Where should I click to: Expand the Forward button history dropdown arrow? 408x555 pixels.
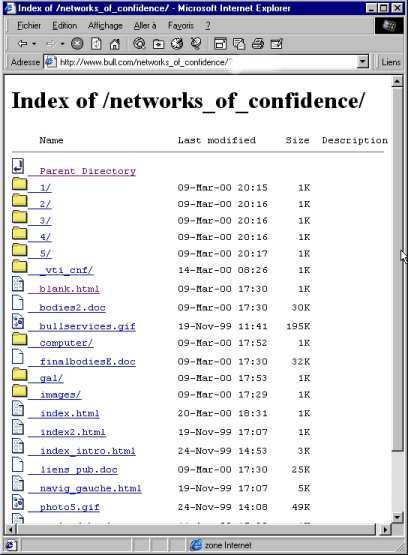[62, 44]
